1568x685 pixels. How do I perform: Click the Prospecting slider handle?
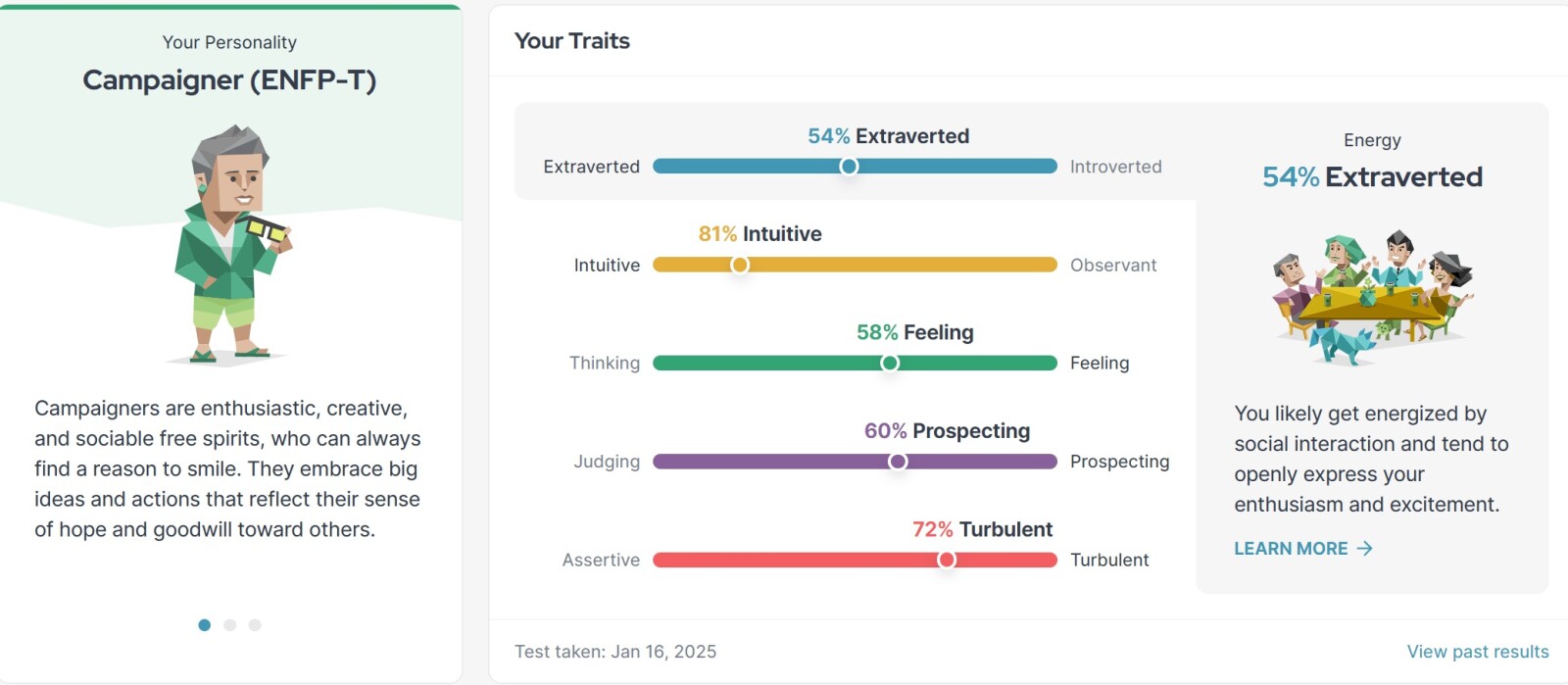click(x=898, y=462)
